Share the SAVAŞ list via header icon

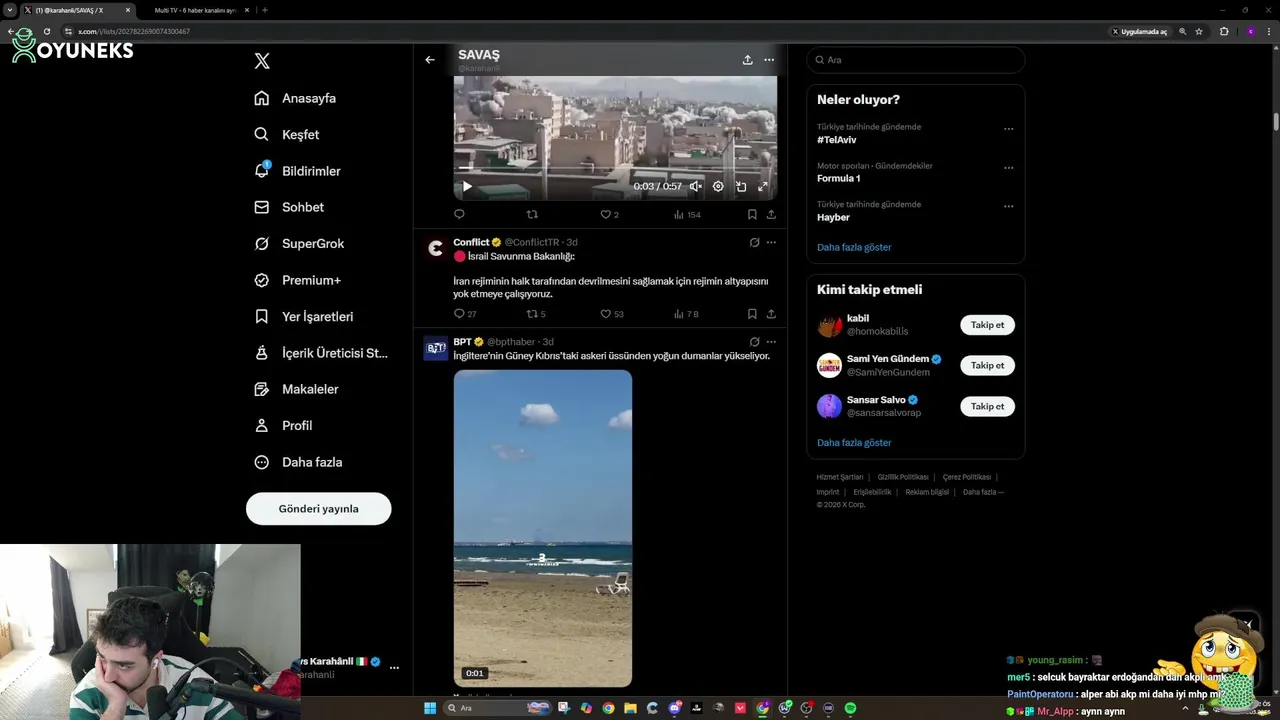click(x=747, y=60)
